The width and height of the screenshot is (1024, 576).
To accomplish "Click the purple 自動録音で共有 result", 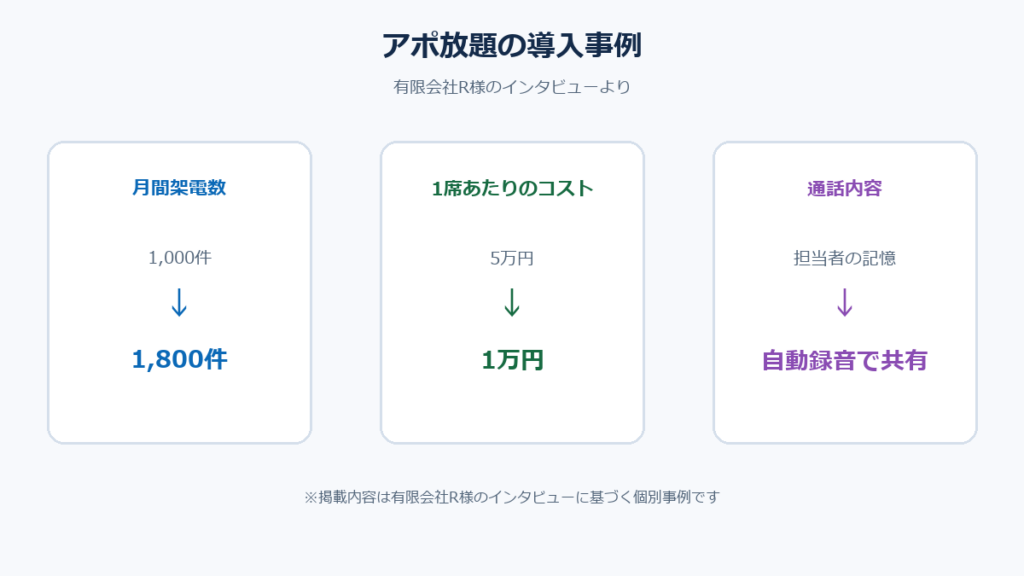I will 844,360.
